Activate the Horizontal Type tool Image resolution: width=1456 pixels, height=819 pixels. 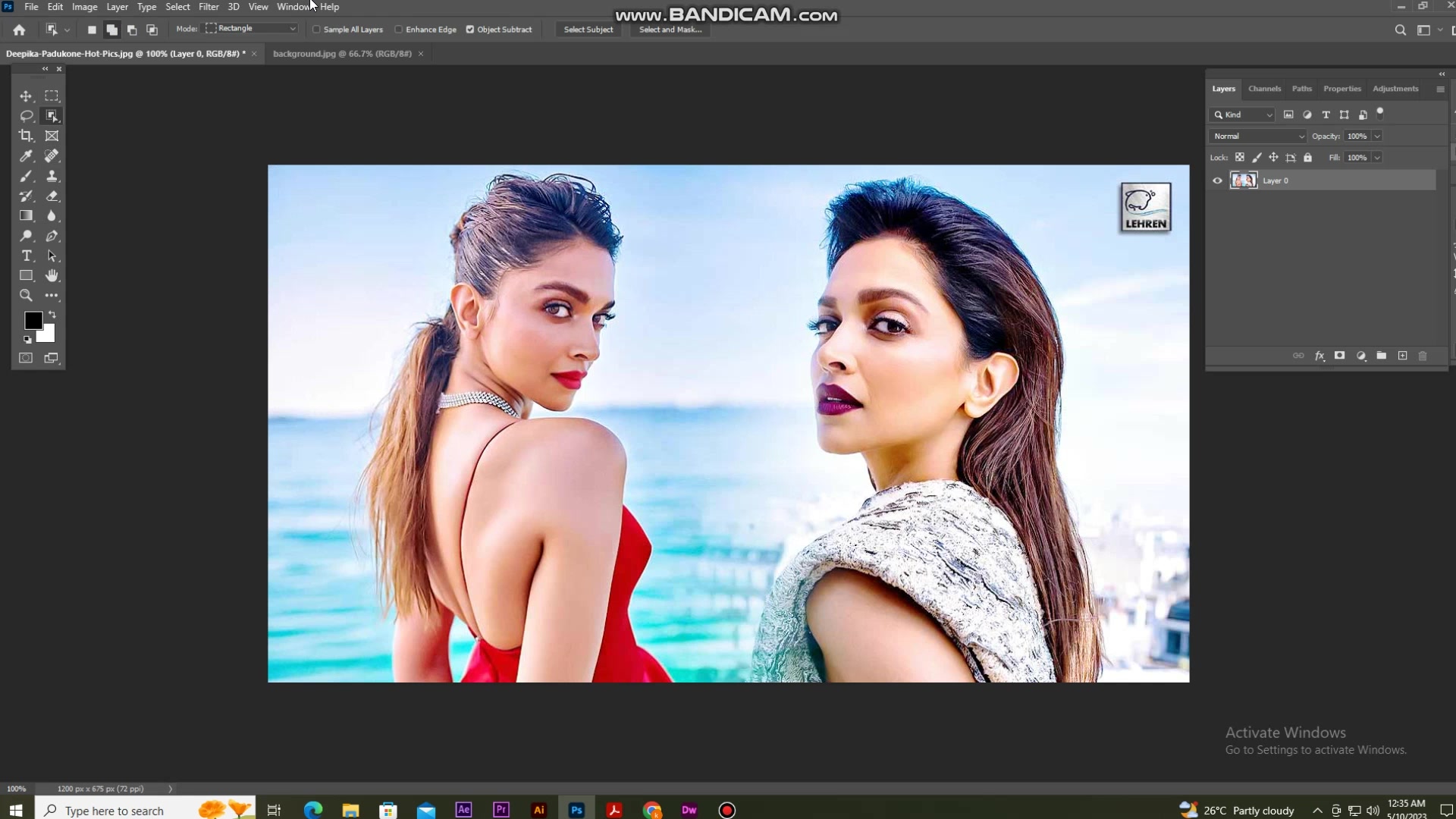point(26,256)
